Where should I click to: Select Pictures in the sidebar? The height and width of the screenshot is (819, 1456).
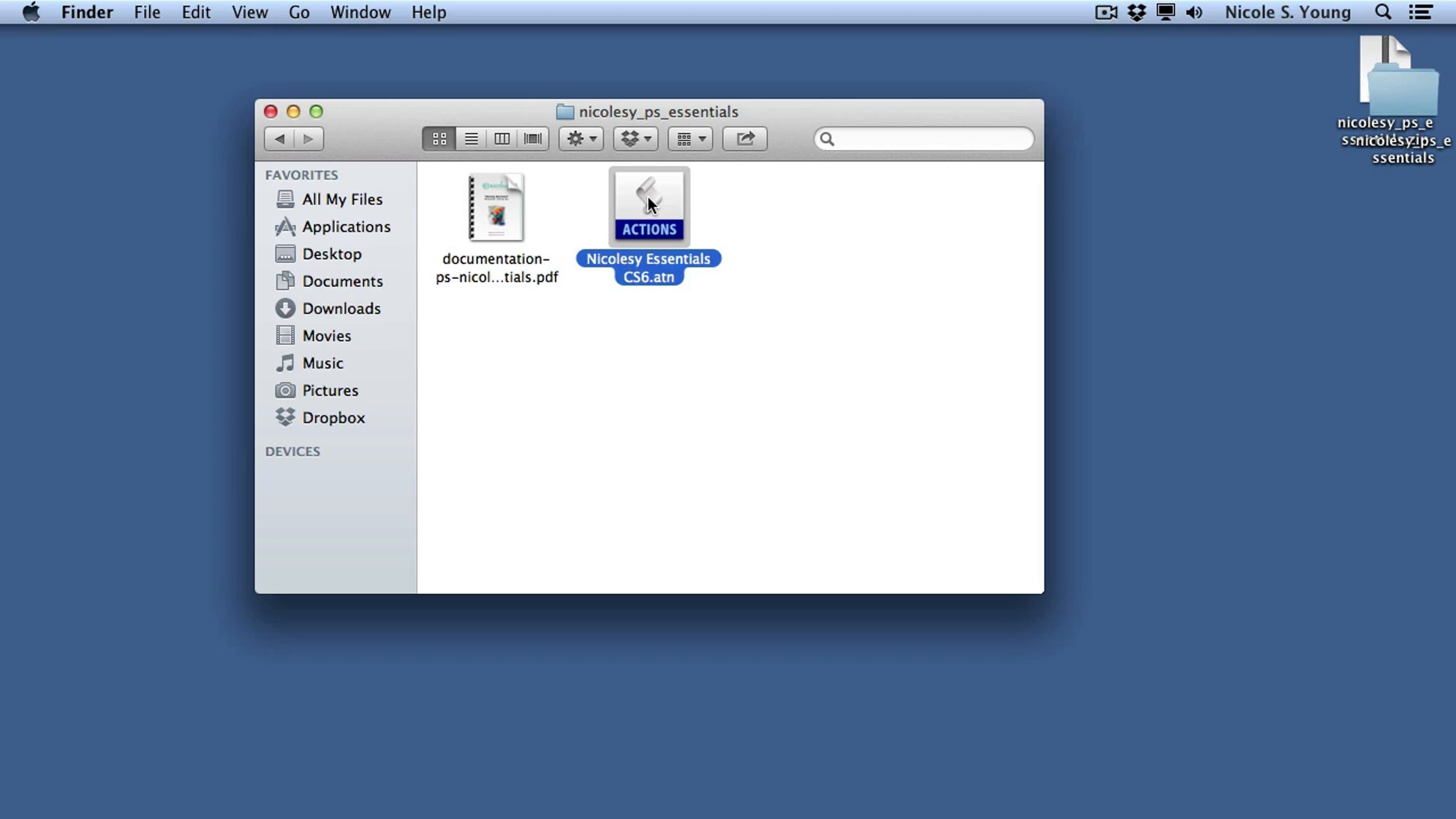pyautogui.click(x=335, y=390)
